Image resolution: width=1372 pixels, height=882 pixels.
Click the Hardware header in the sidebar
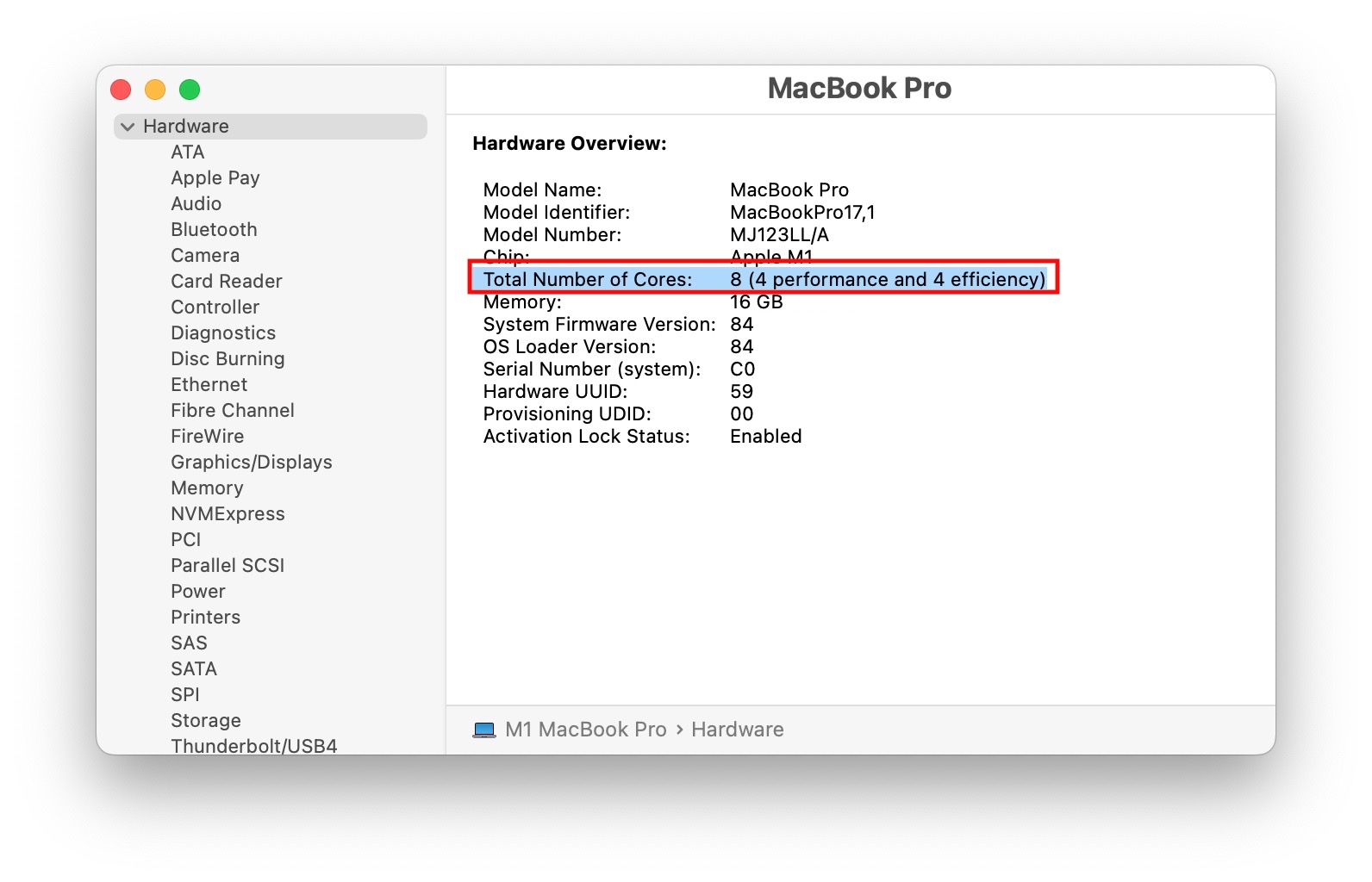(186, 126)
